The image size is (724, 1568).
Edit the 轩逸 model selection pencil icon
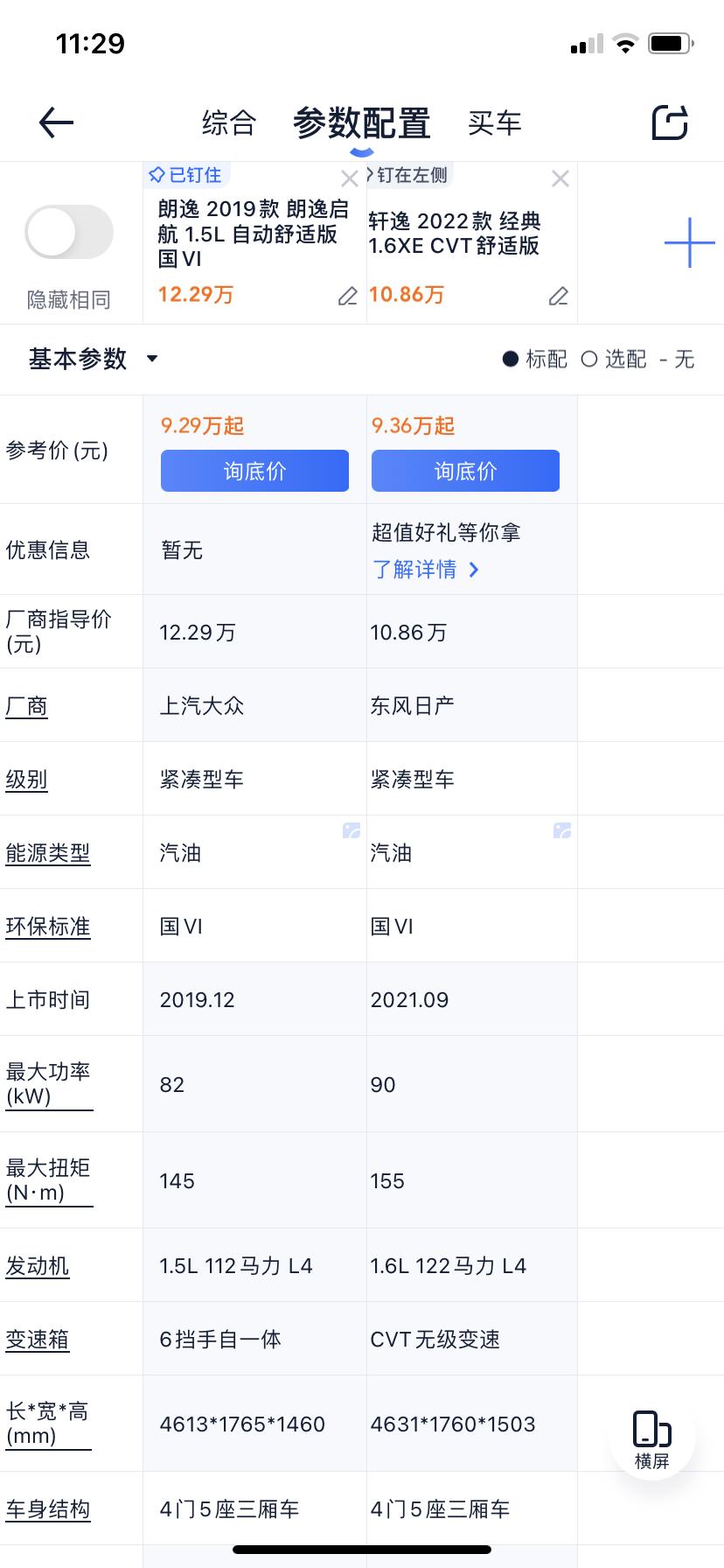pyautogui.click(x=559, y=297)
